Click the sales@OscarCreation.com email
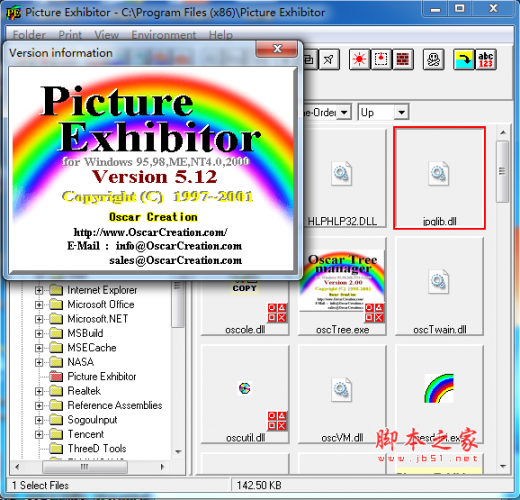This screenshot has height=500, width=520. (176, 260)
